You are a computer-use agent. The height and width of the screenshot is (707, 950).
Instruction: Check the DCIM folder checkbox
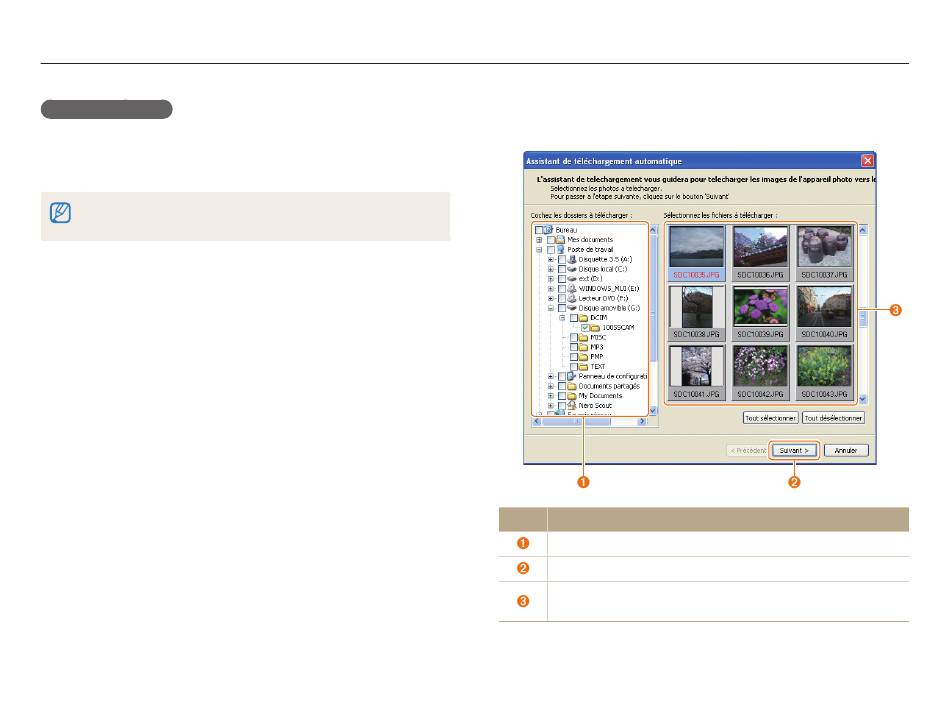tap(574, 318)
